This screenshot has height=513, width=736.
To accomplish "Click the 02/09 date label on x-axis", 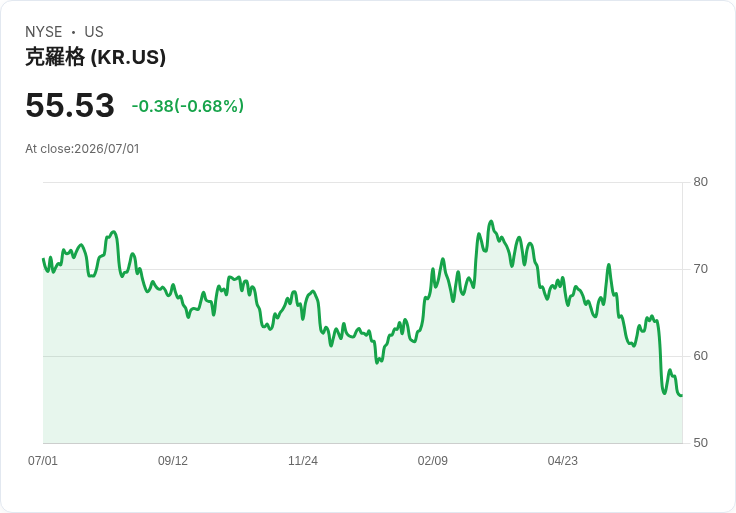I will pos(433,461).
